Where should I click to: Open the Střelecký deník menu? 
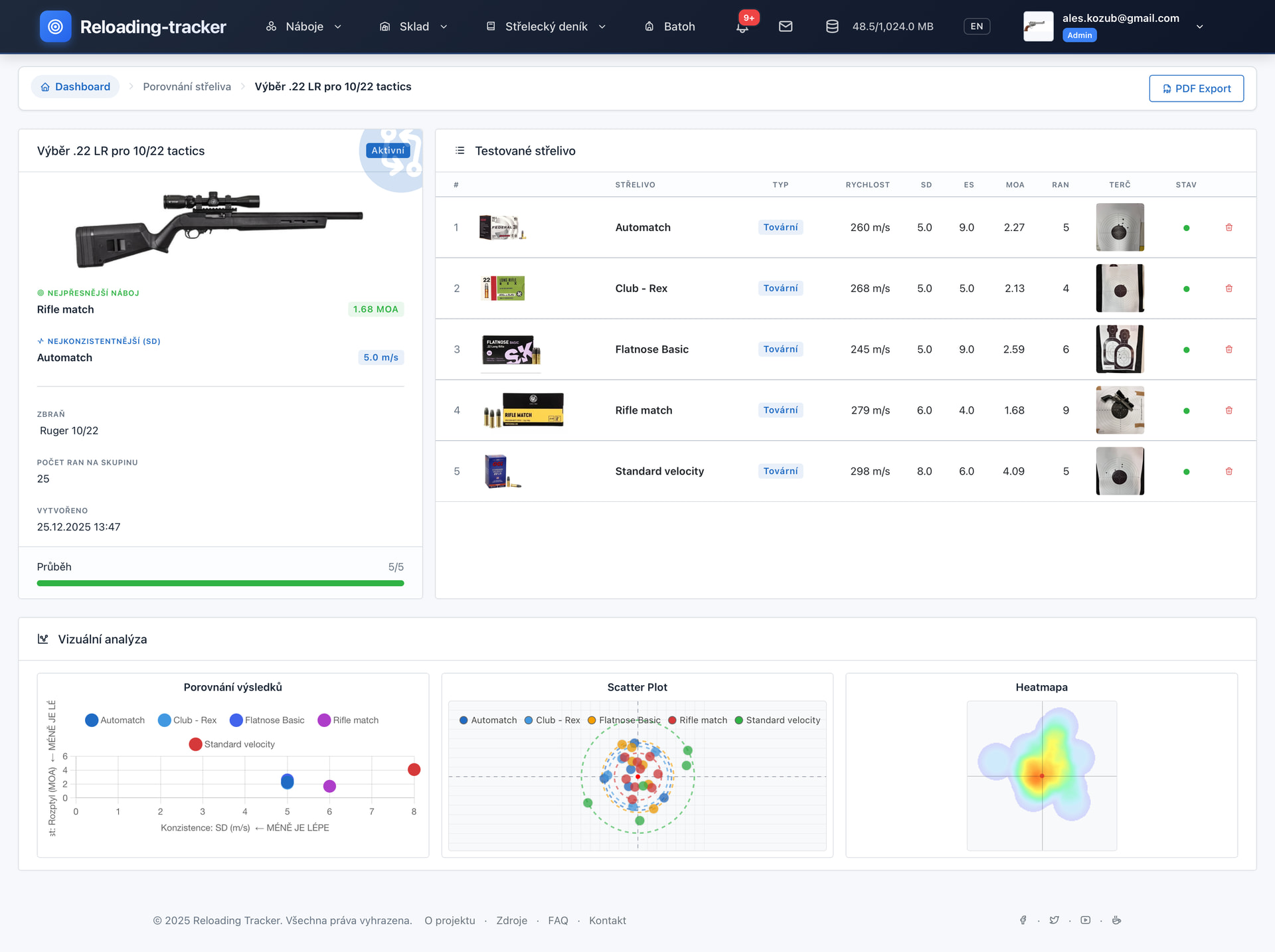pyautogui.click(x=546, y=27)
